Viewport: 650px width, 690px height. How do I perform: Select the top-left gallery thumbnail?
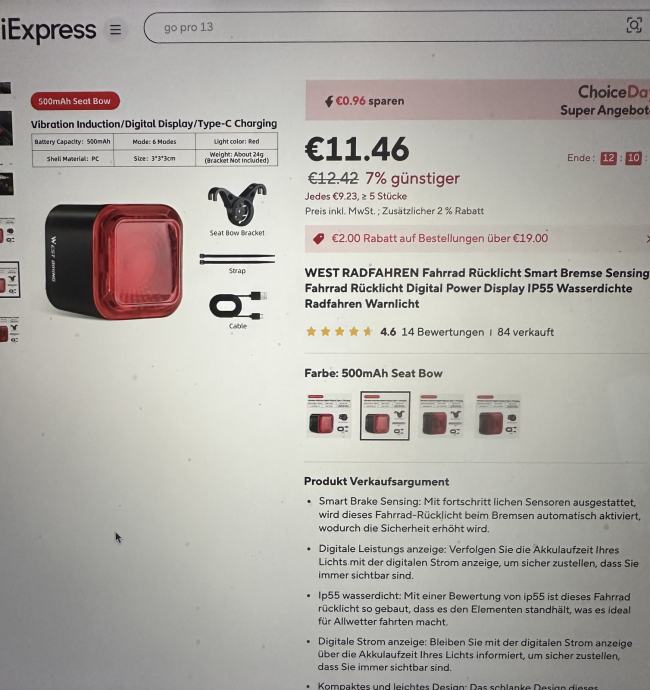coord(5,88)
